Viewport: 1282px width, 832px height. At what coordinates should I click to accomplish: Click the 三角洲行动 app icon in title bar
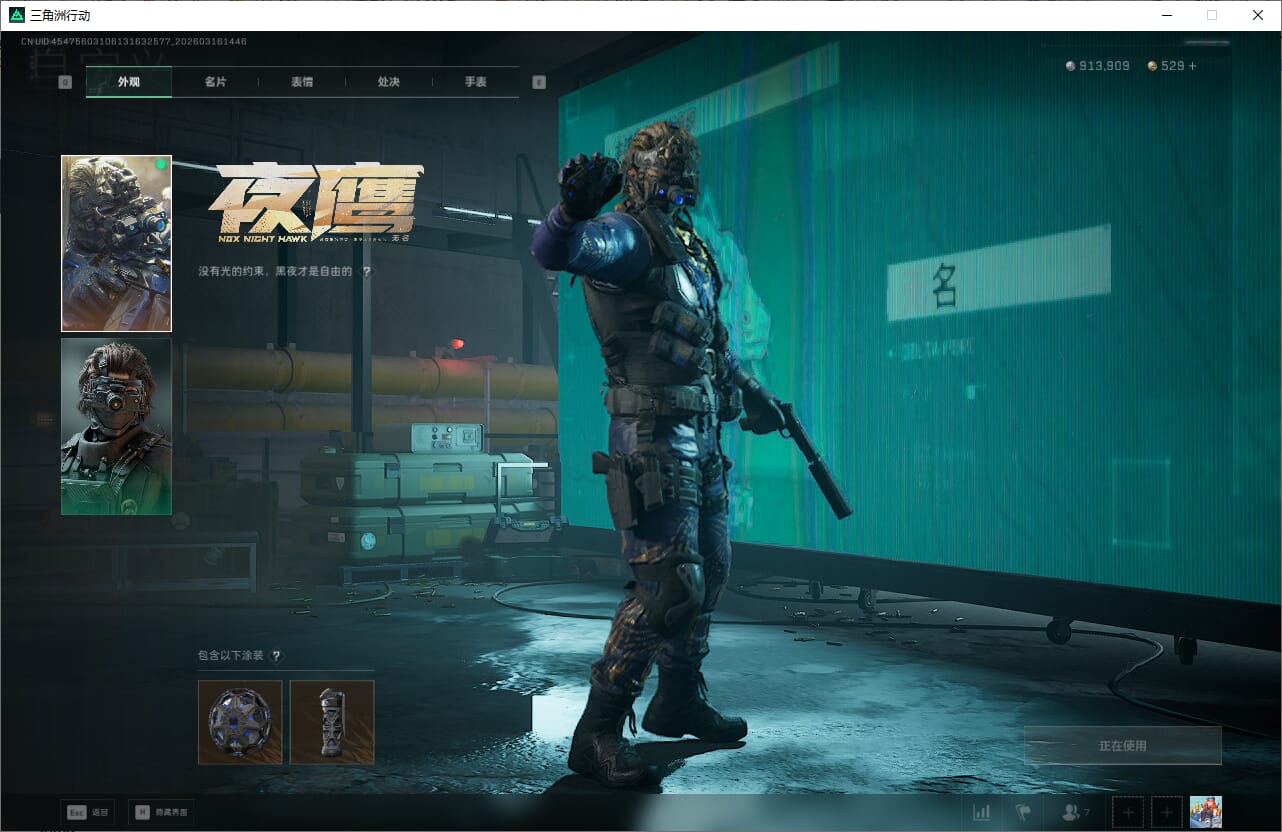pyautogui.click(x=17, y=15)
